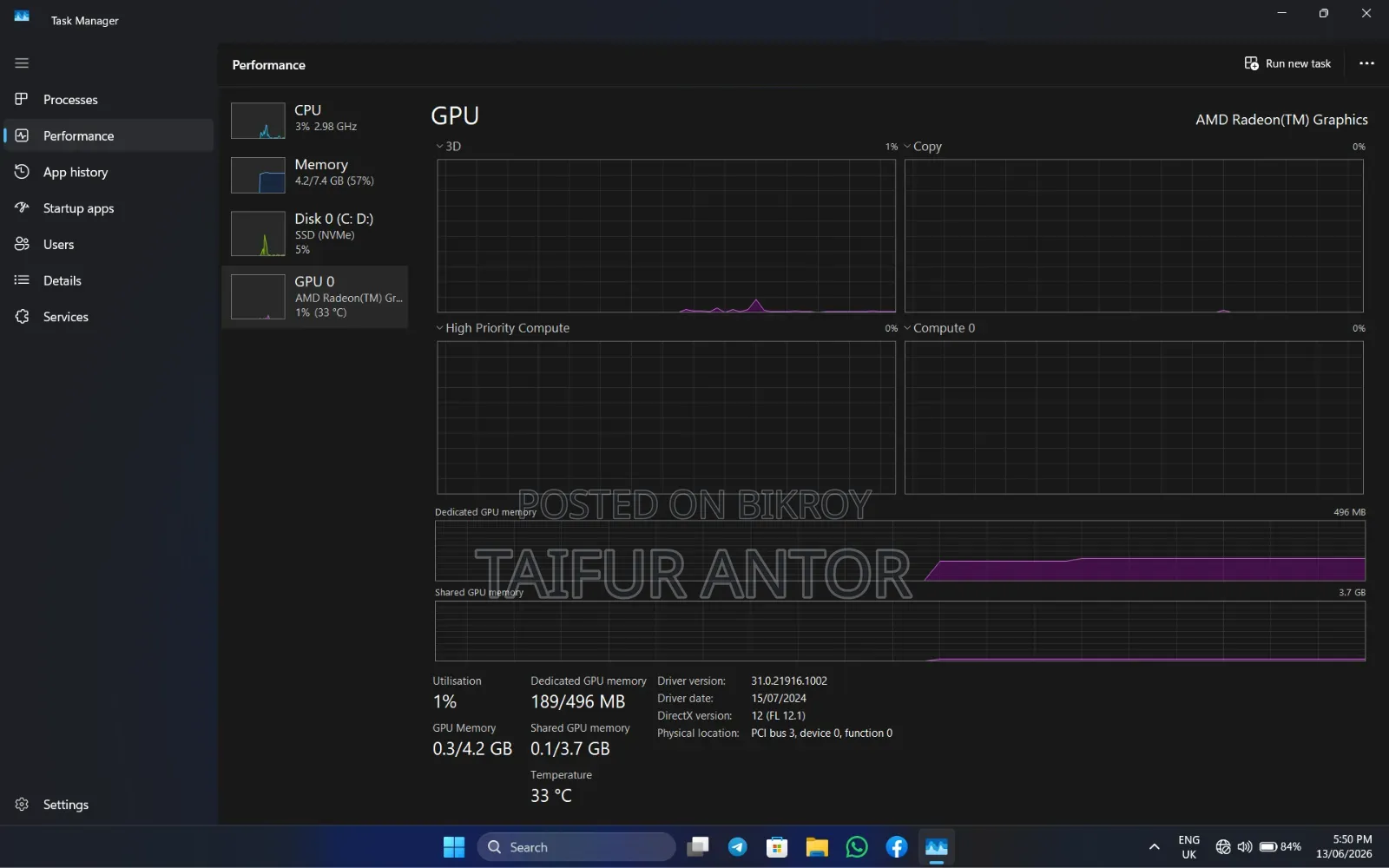The width and height of the screenshot is (1389, 868).
Task: Click the taskbar Search box
Action: point(576,847)
